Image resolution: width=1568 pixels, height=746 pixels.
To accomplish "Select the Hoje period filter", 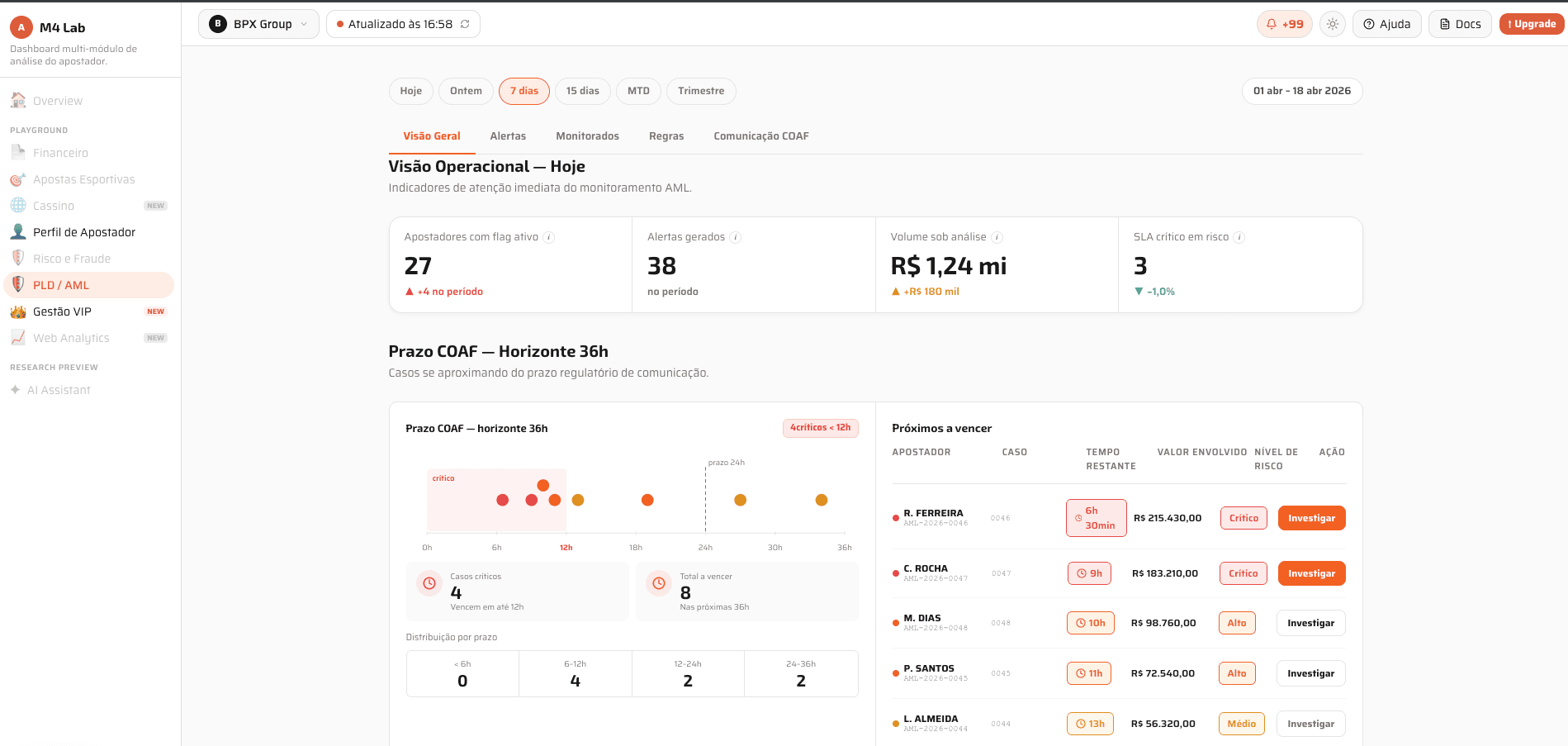I will click(x=411, y=91).
